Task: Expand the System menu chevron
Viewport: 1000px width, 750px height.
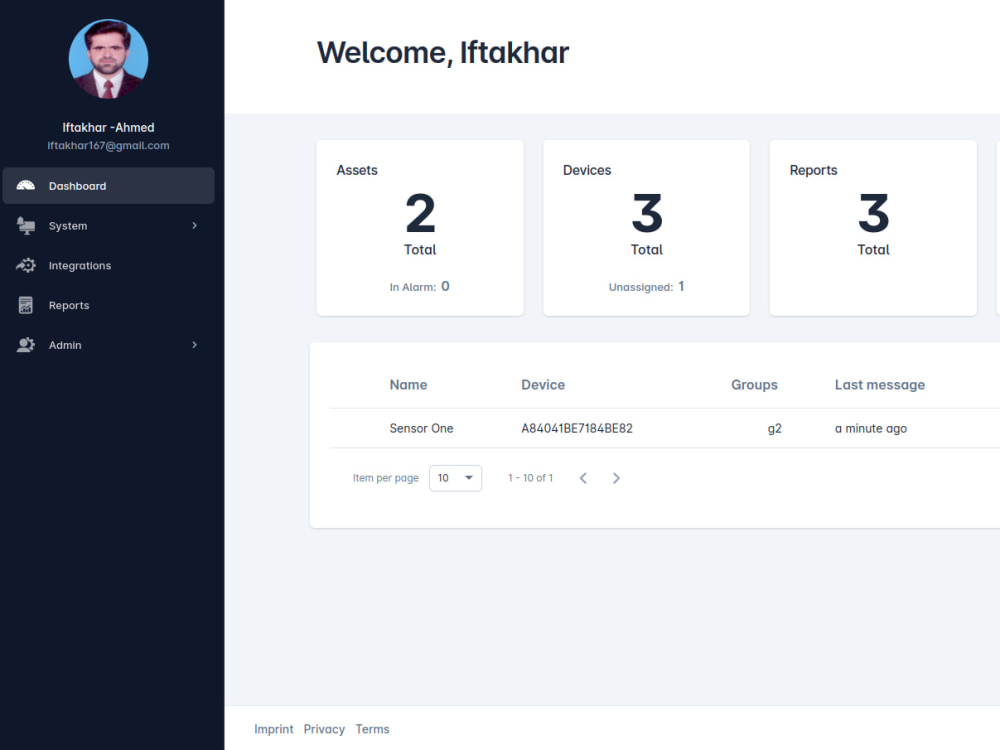Action: pos(195,226)
